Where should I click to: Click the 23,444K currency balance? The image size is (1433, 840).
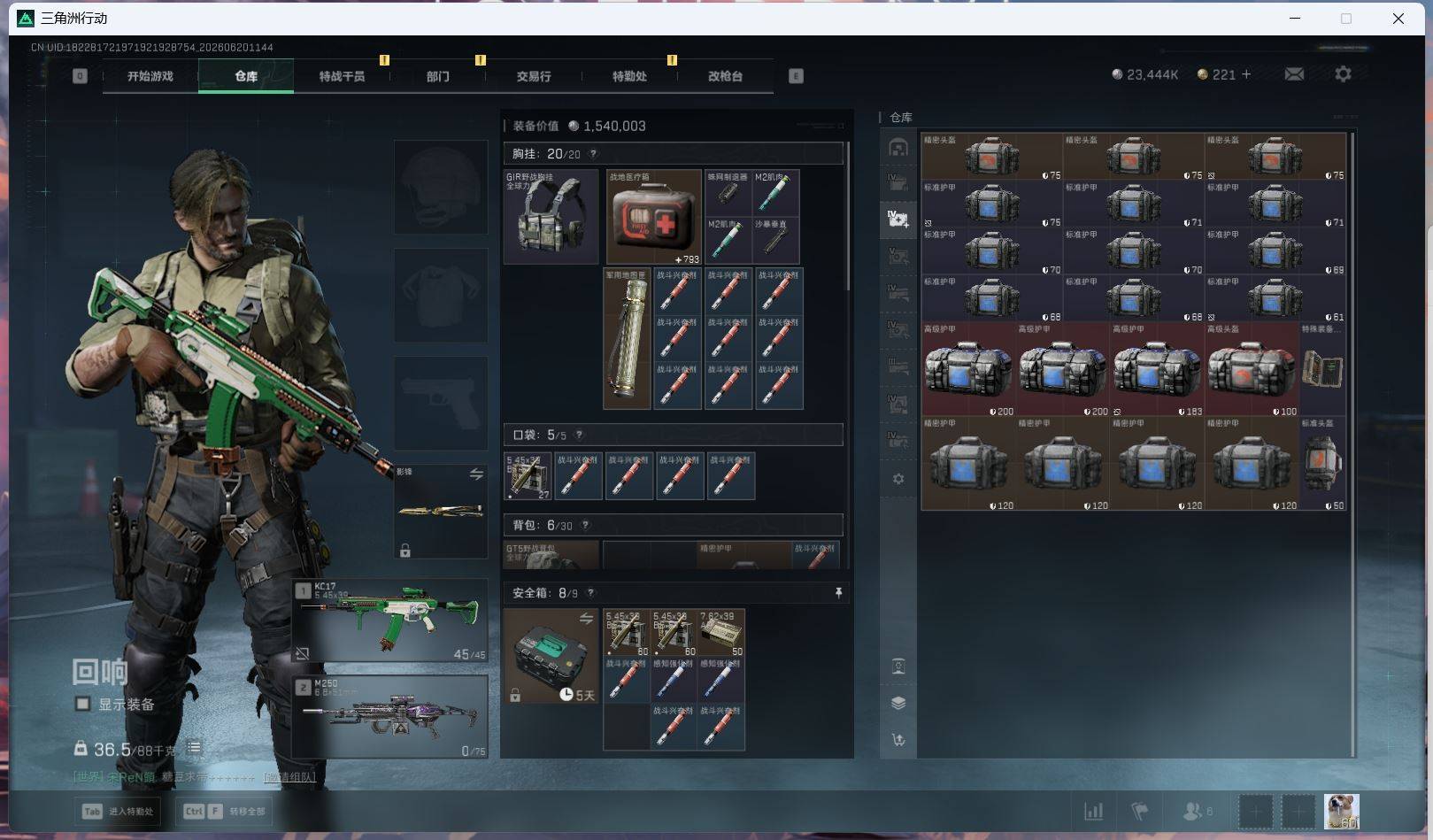tap(1144, 74)
